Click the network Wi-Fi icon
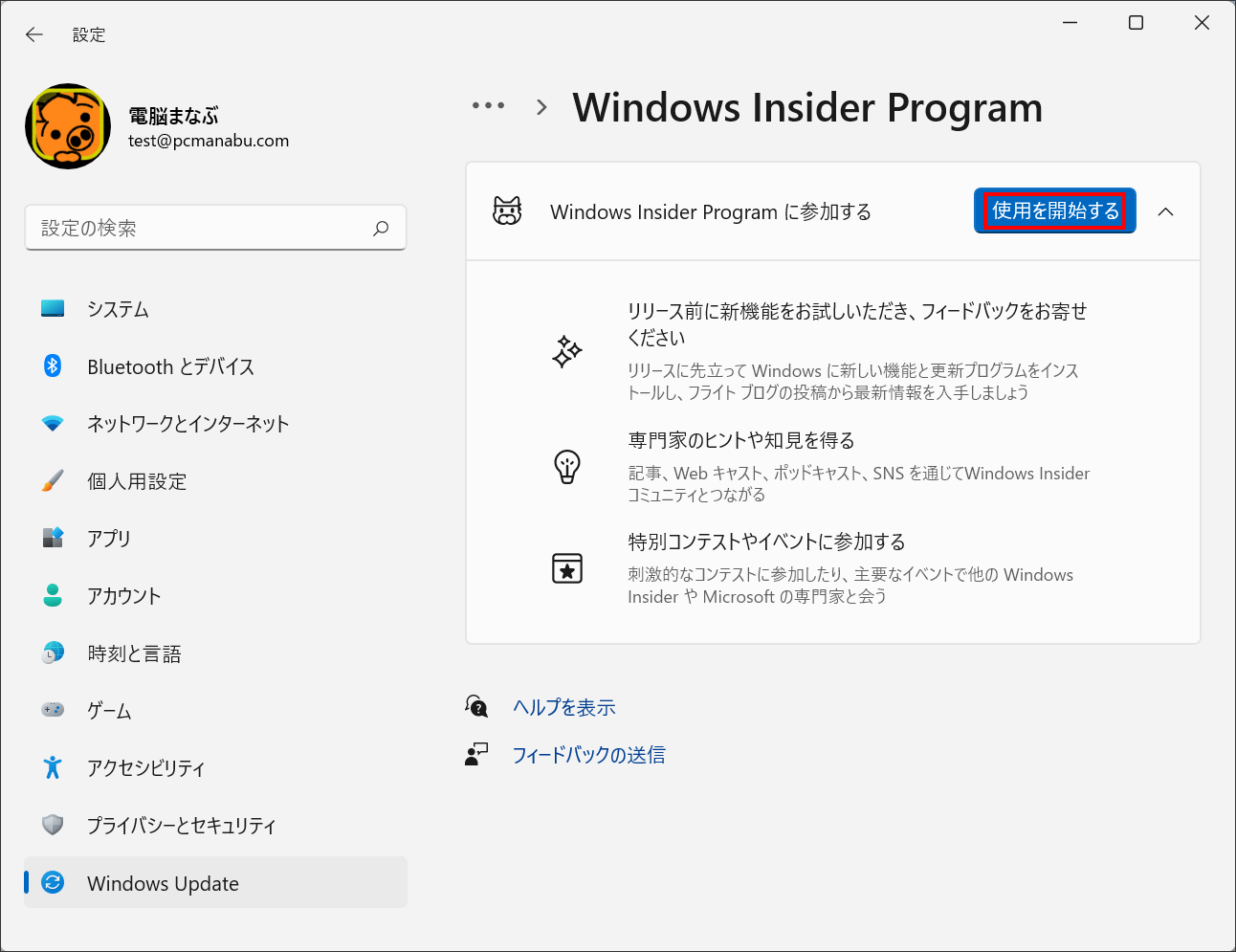 (x=53, y=423)
